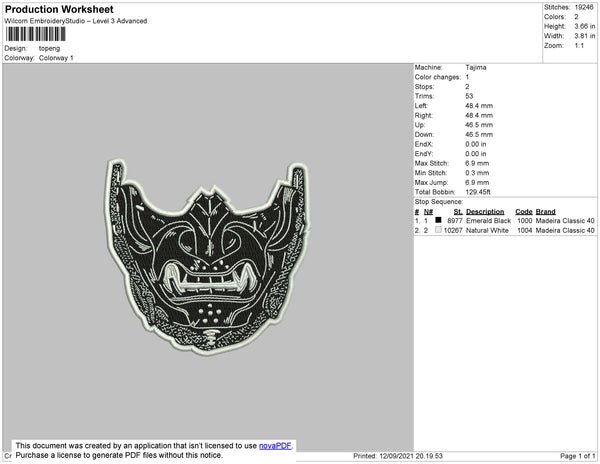Click the mask embroidery design preview
Screen dimensions: 600x464
(x=207, y=256)
